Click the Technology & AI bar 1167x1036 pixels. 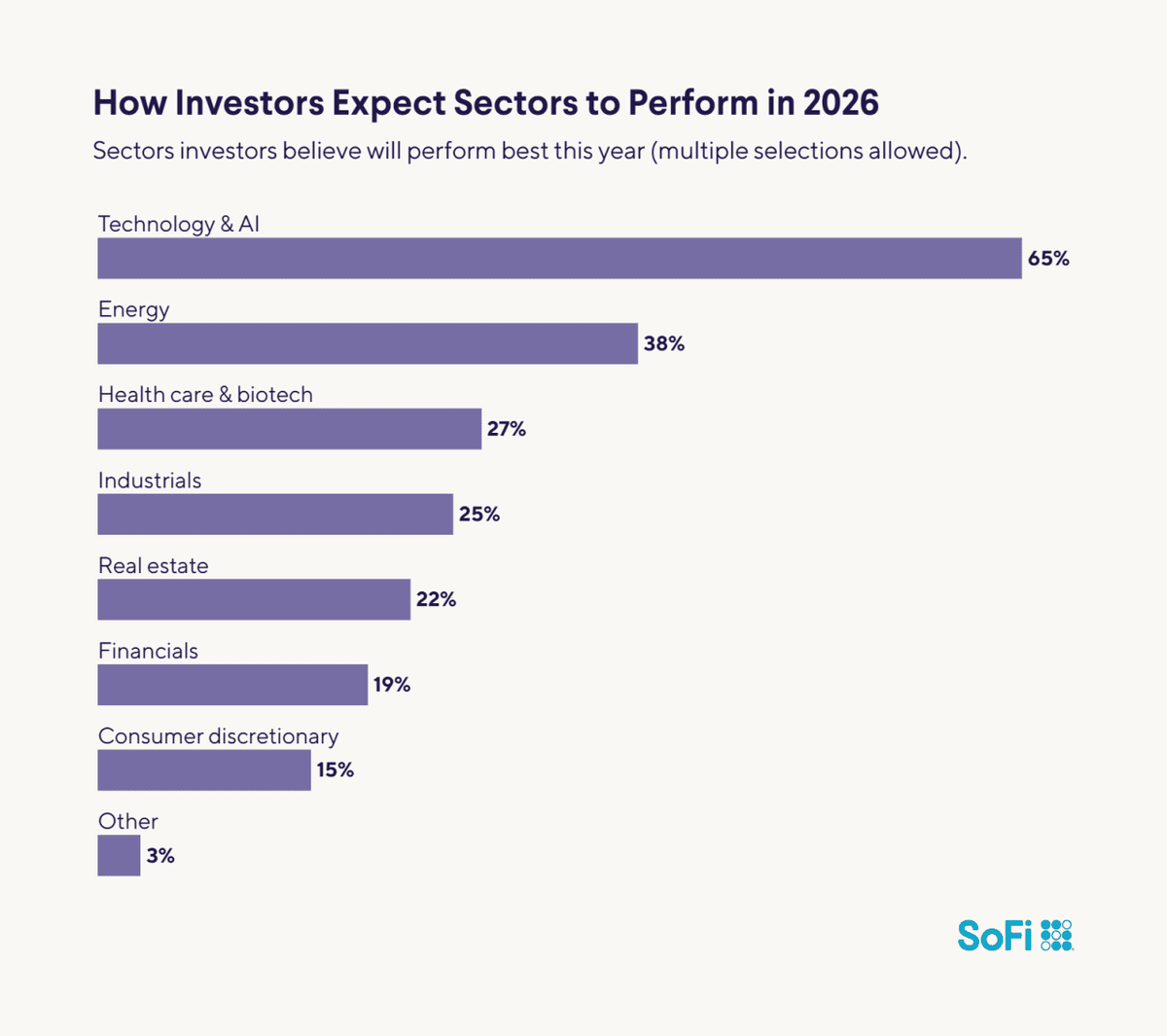(x=559, y=259)
